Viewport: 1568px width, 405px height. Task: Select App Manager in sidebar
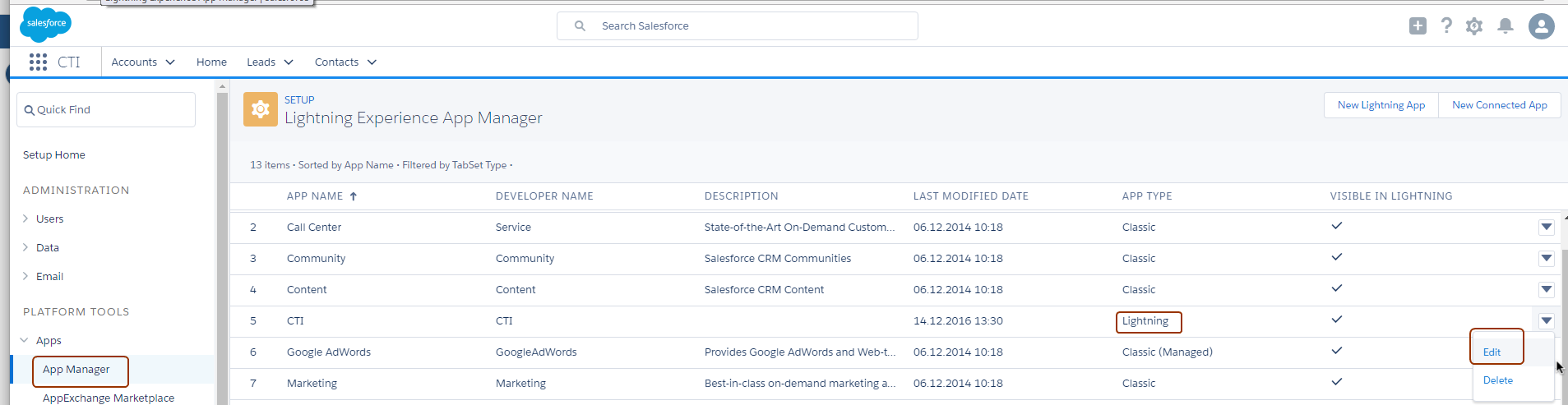tap(76, 370)
